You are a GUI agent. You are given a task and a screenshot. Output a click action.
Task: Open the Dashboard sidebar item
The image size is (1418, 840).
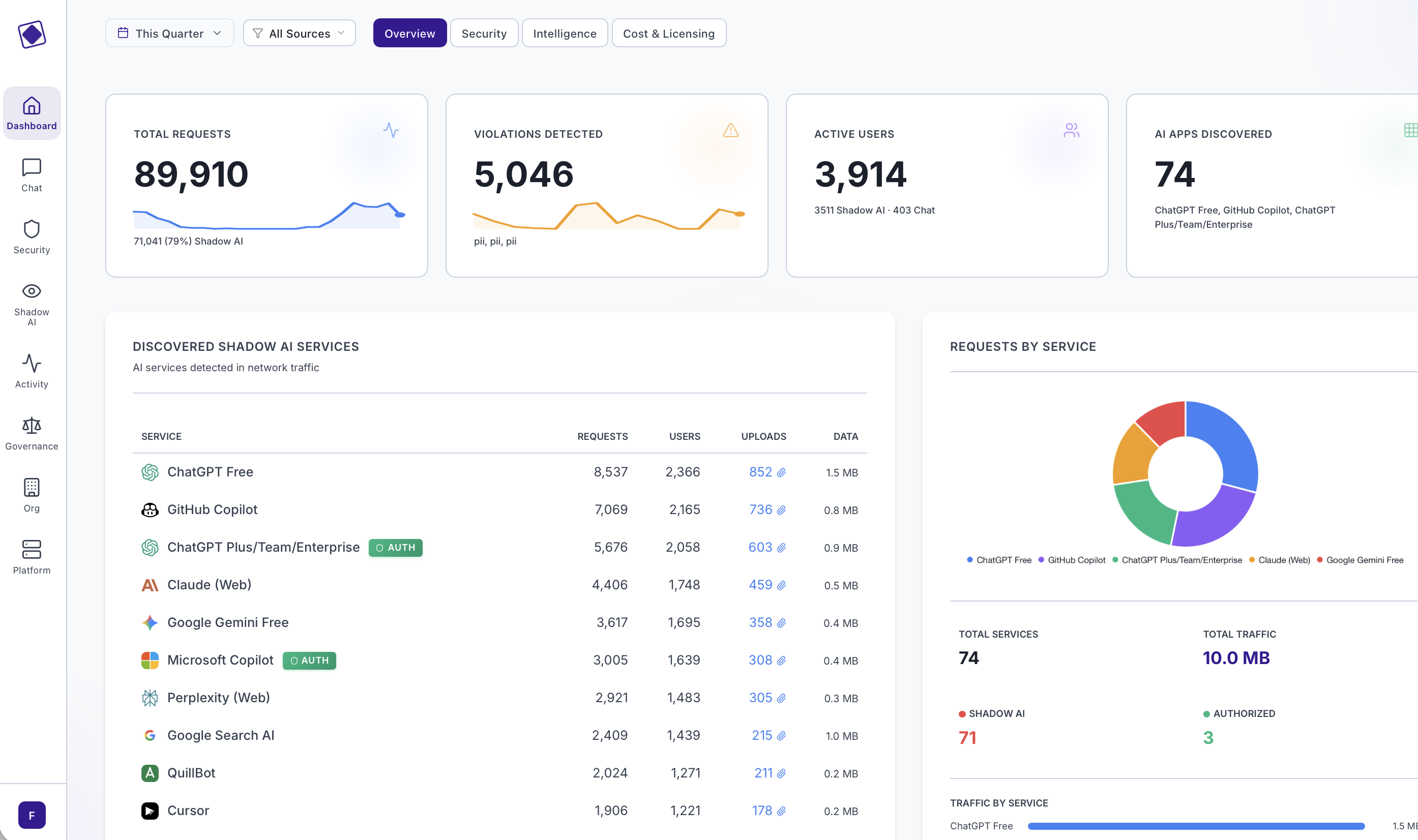[32, 113]
